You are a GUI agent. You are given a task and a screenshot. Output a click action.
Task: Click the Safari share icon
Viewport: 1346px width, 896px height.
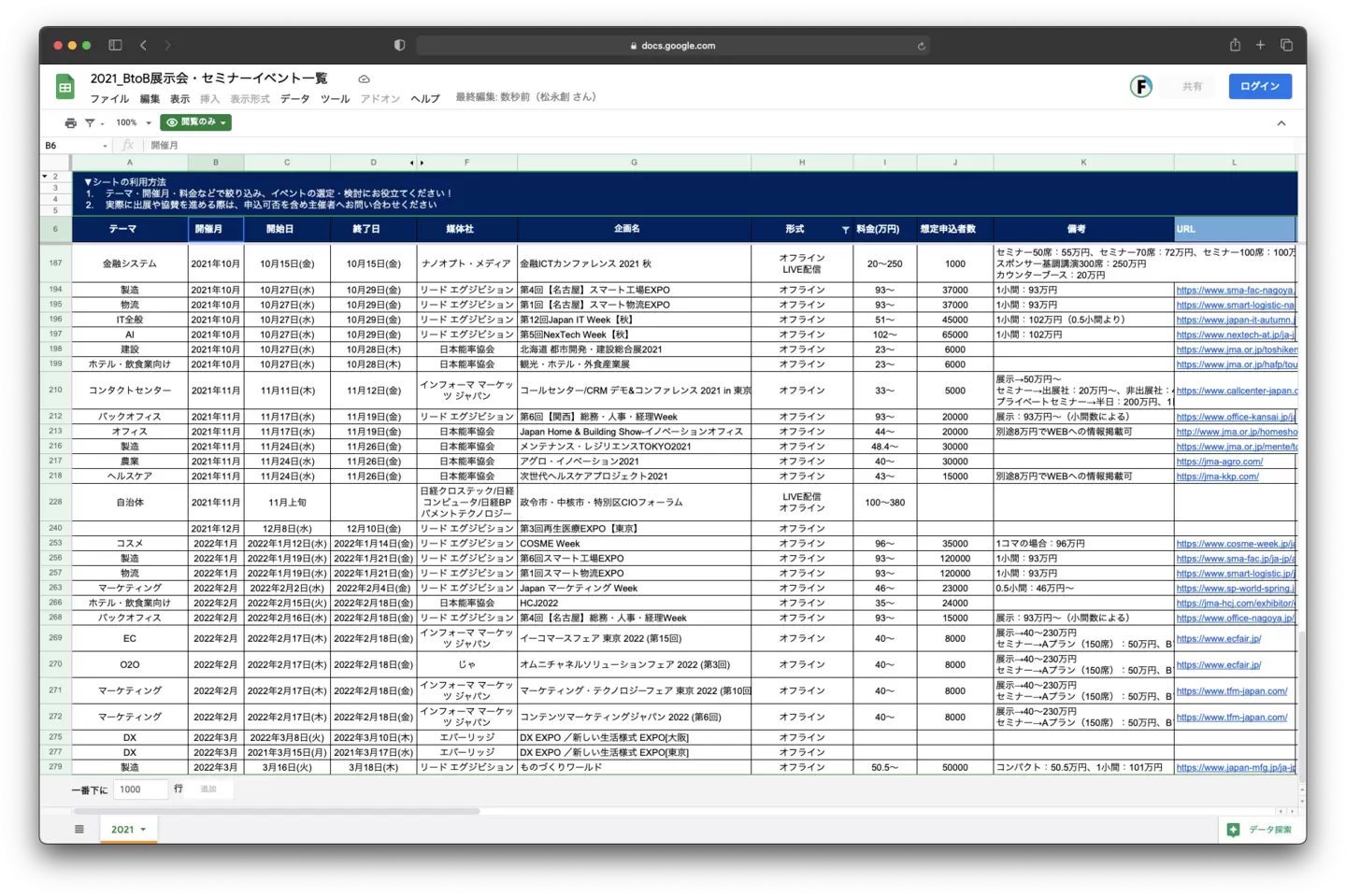click(x=1235, y=44)
